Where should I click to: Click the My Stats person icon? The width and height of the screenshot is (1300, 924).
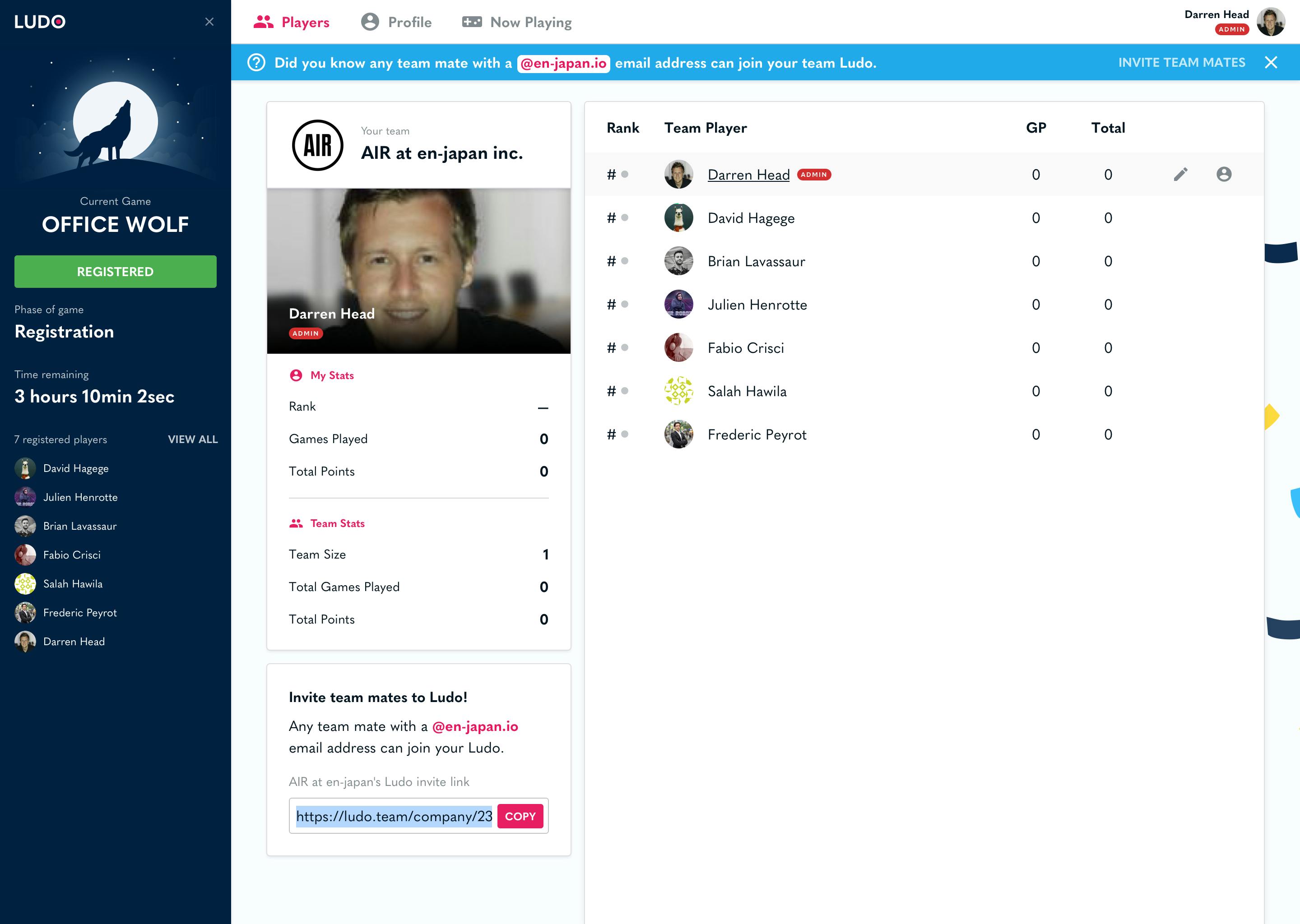click(x=296, y=375)
